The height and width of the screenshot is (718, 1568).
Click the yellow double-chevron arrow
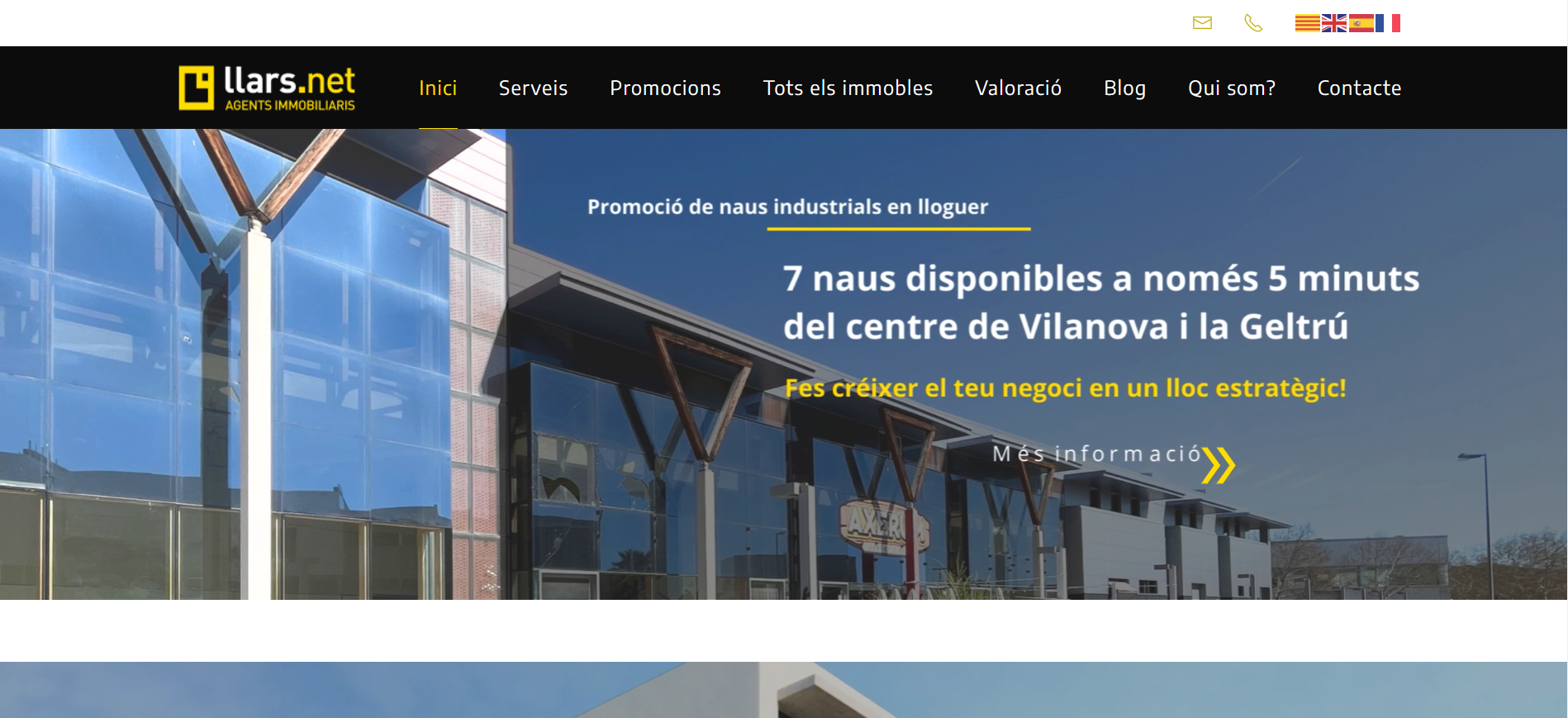[x=1219, y=465]
